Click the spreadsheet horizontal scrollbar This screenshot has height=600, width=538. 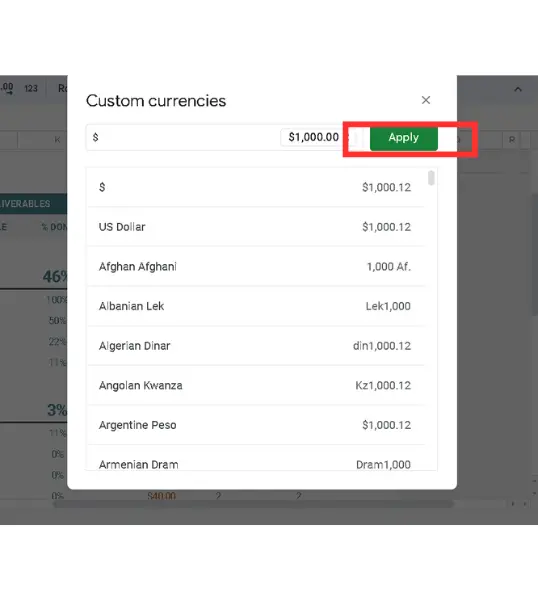253,504
